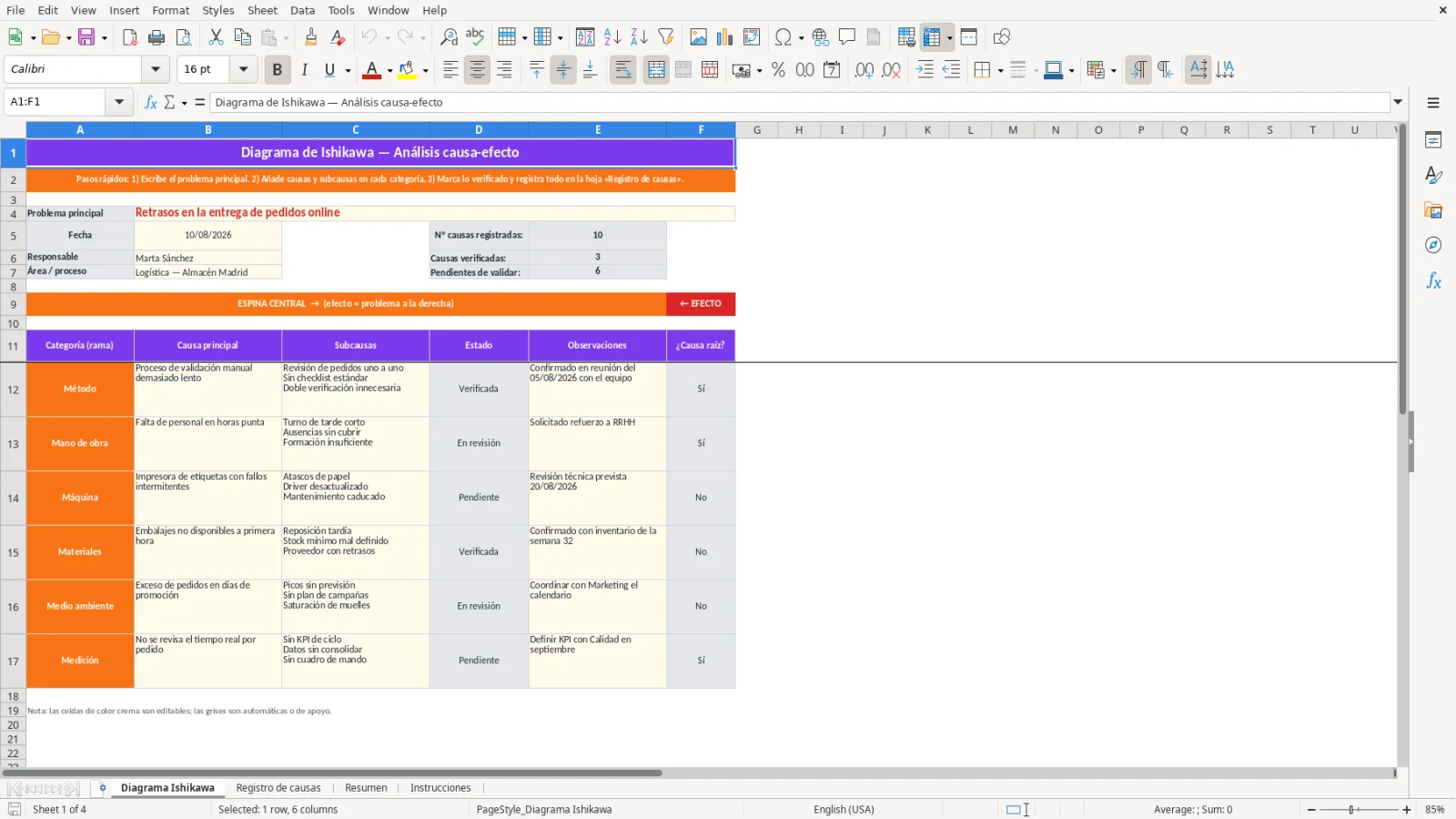1456x819 pixels.
Task: Open Find & Replace tool
Action: [449, 37]
